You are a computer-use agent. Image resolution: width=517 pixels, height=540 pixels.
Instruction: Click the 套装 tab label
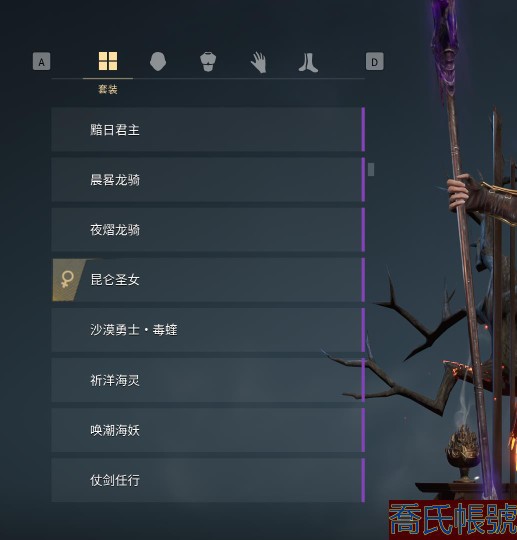click(x=108, y=90)
